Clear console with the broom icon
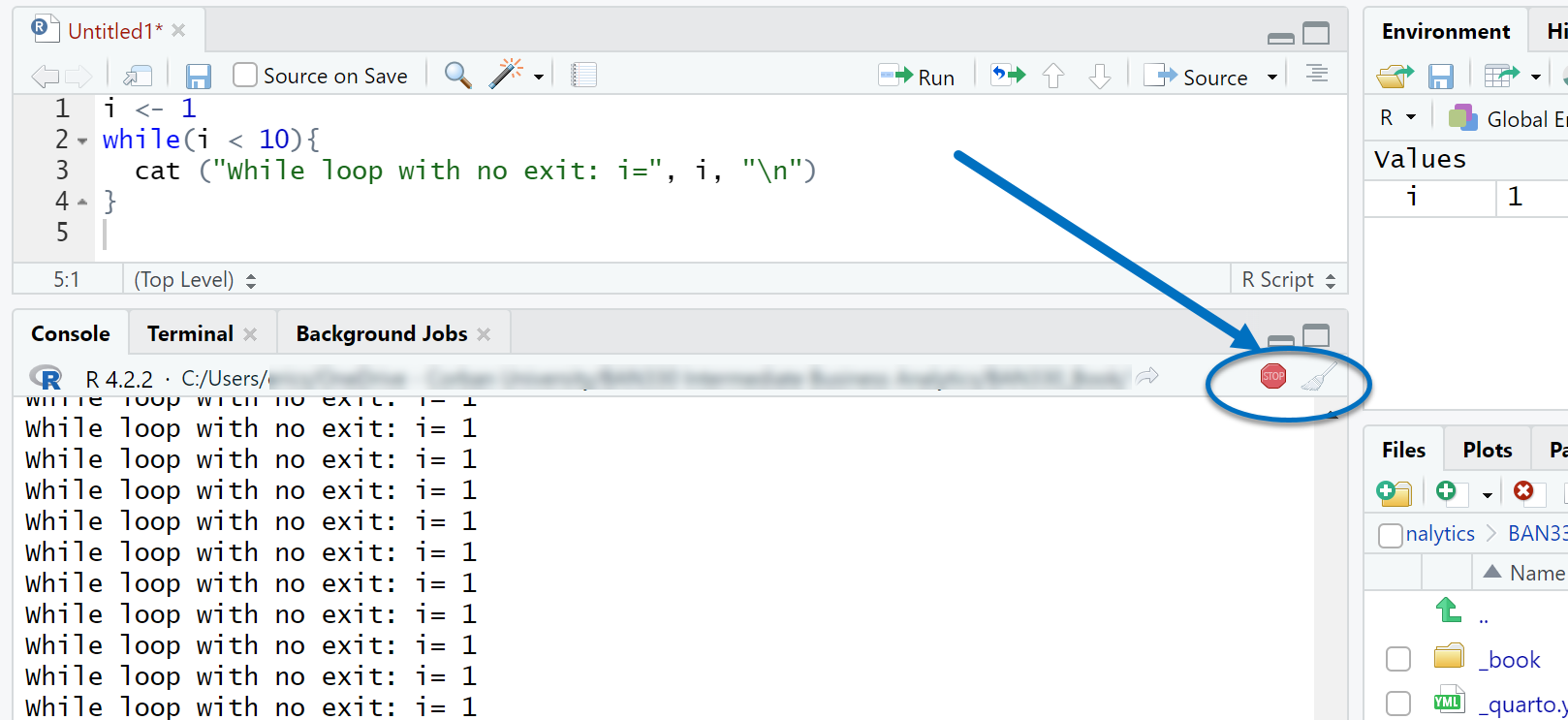The image size is (1568, 720). (x=1318, y=377)
